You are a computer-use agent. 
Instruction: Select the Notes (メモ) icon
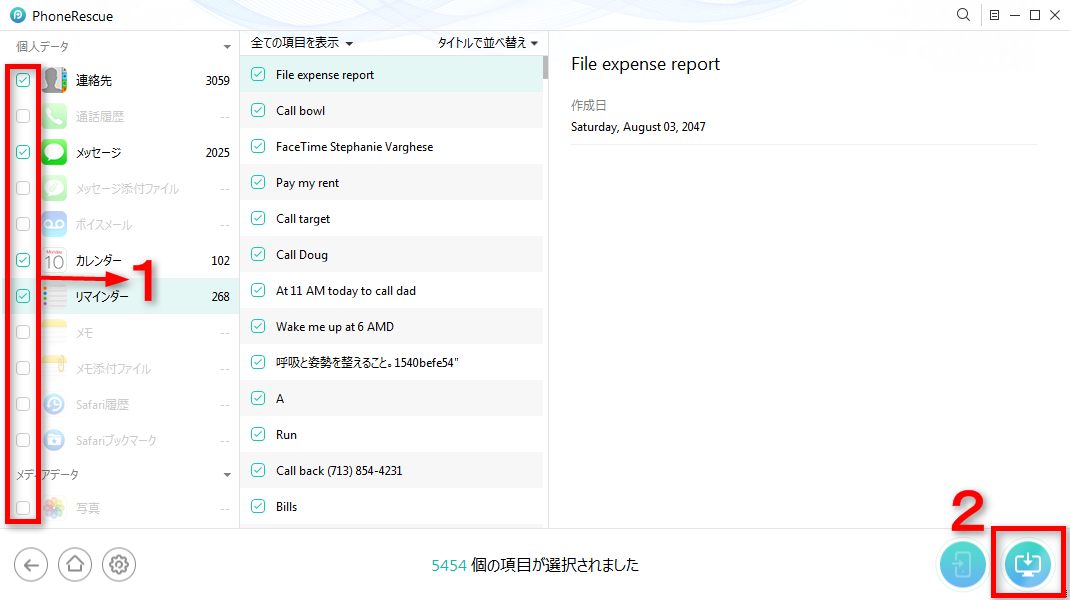click(x=54, y=332)
